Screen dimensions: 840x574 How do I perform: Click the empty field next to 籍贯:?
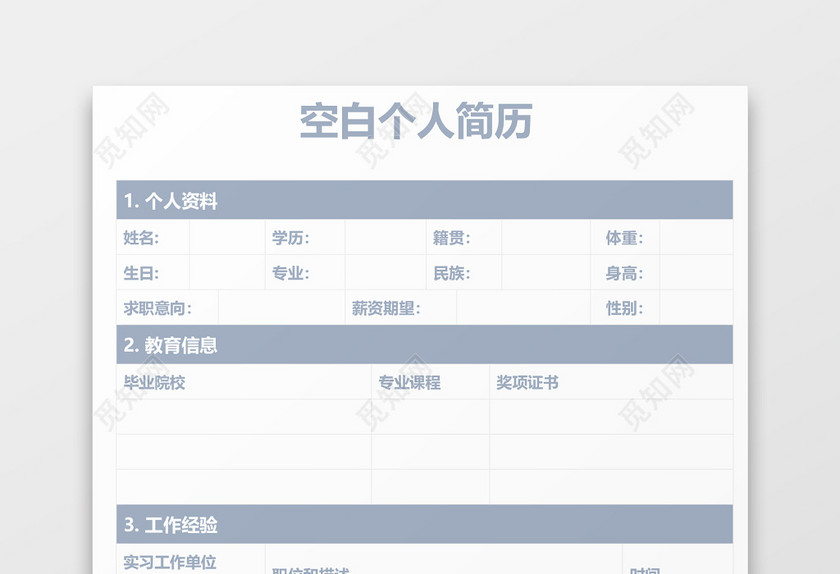coord(546,237)
